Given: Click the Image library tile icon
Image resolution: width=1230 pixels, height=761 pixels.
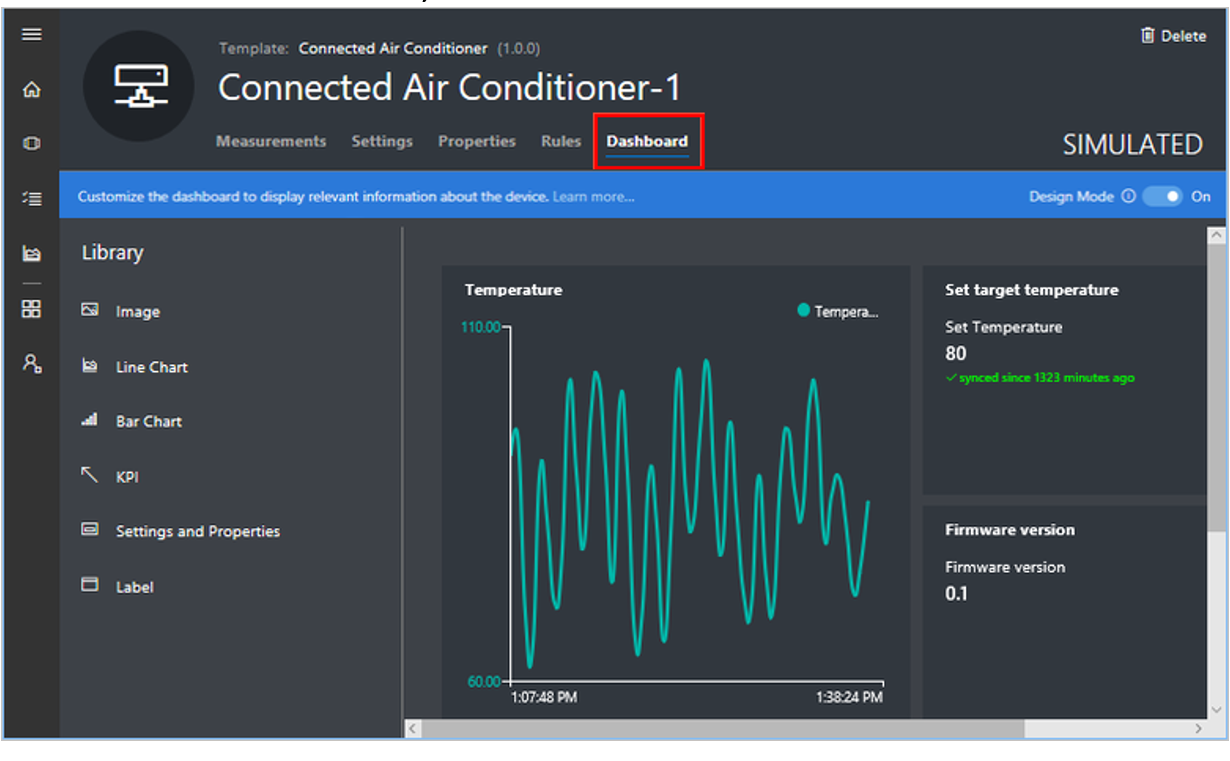Looking at the screenshot, I should [x=90, y=311].
